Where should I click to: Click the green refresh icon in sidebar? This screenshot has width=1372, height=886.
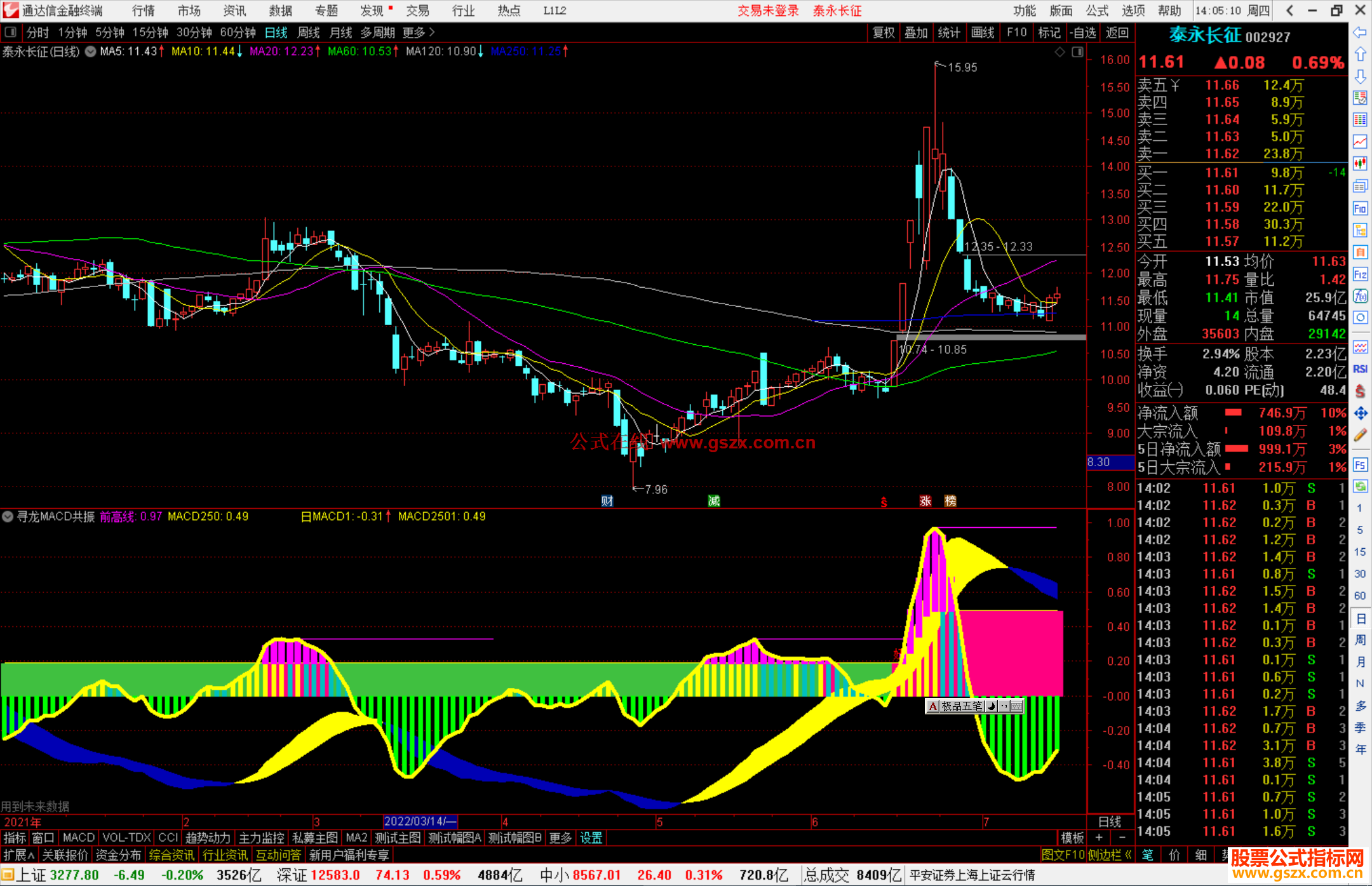[1360, 487]
